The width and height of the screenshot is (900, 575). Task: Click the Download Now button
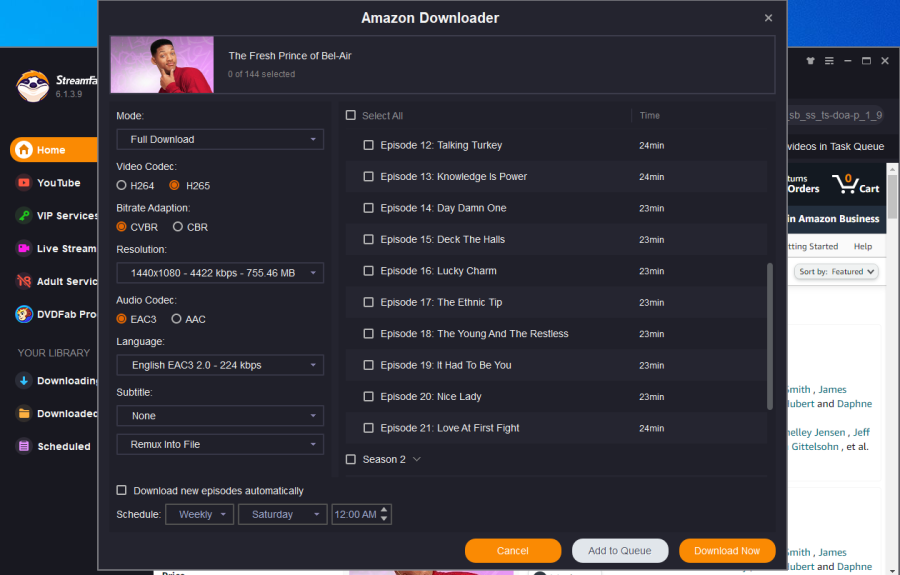pos(727,550)
